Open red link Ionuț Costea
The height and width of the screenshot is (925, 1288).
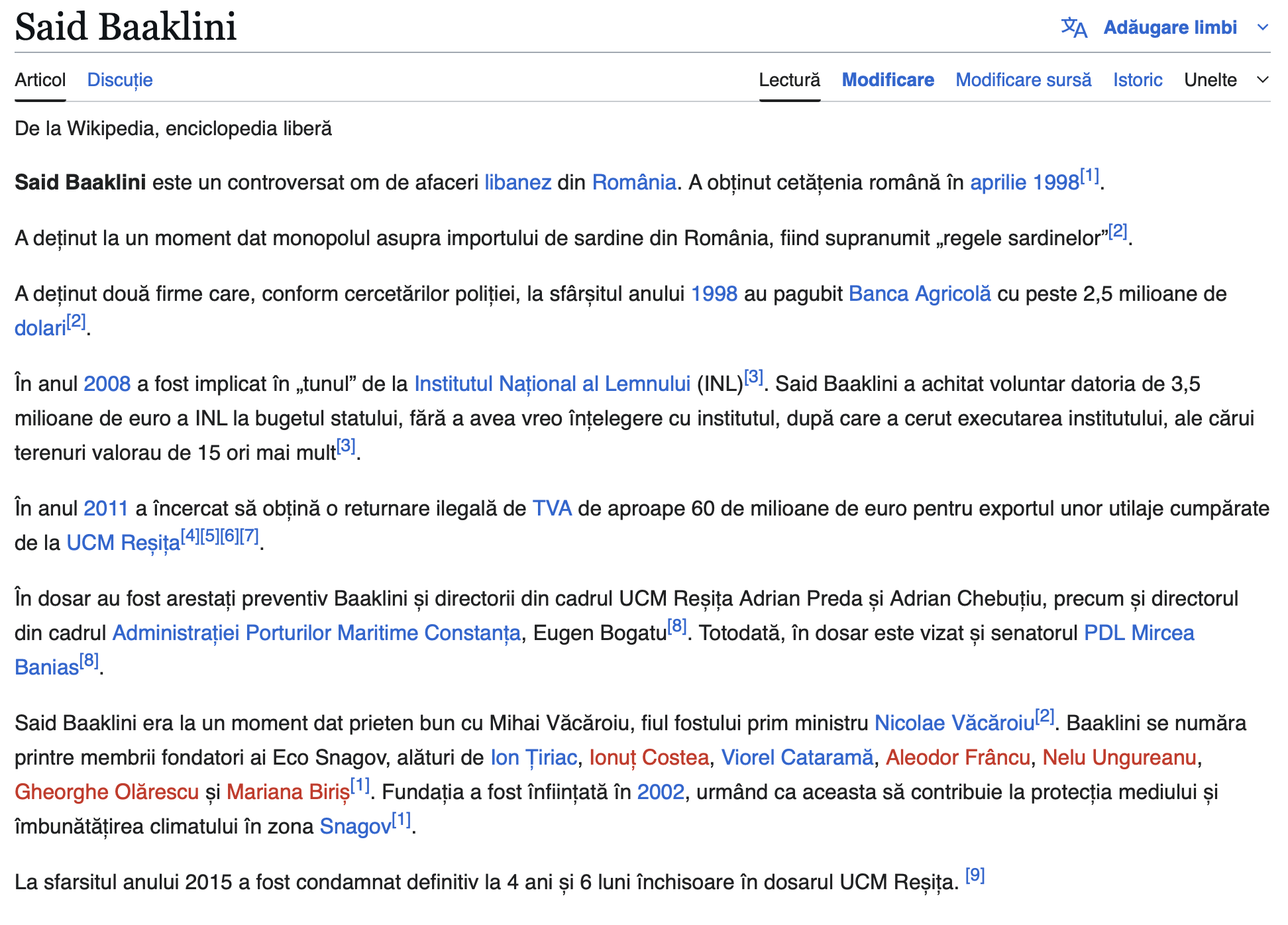coord(649,757)
